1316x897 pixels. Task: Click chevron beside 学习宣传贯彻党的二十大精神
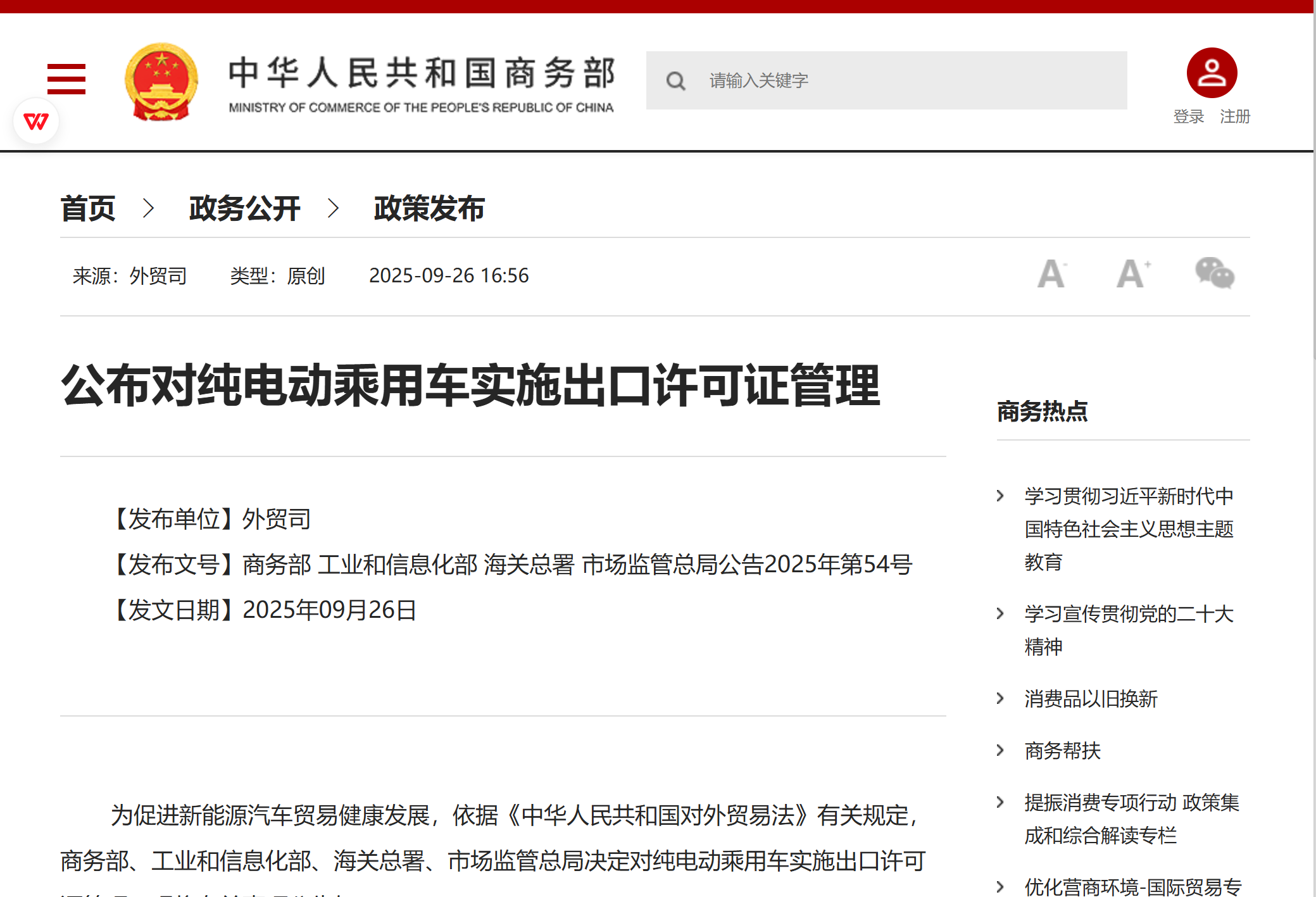point(1000,613)
